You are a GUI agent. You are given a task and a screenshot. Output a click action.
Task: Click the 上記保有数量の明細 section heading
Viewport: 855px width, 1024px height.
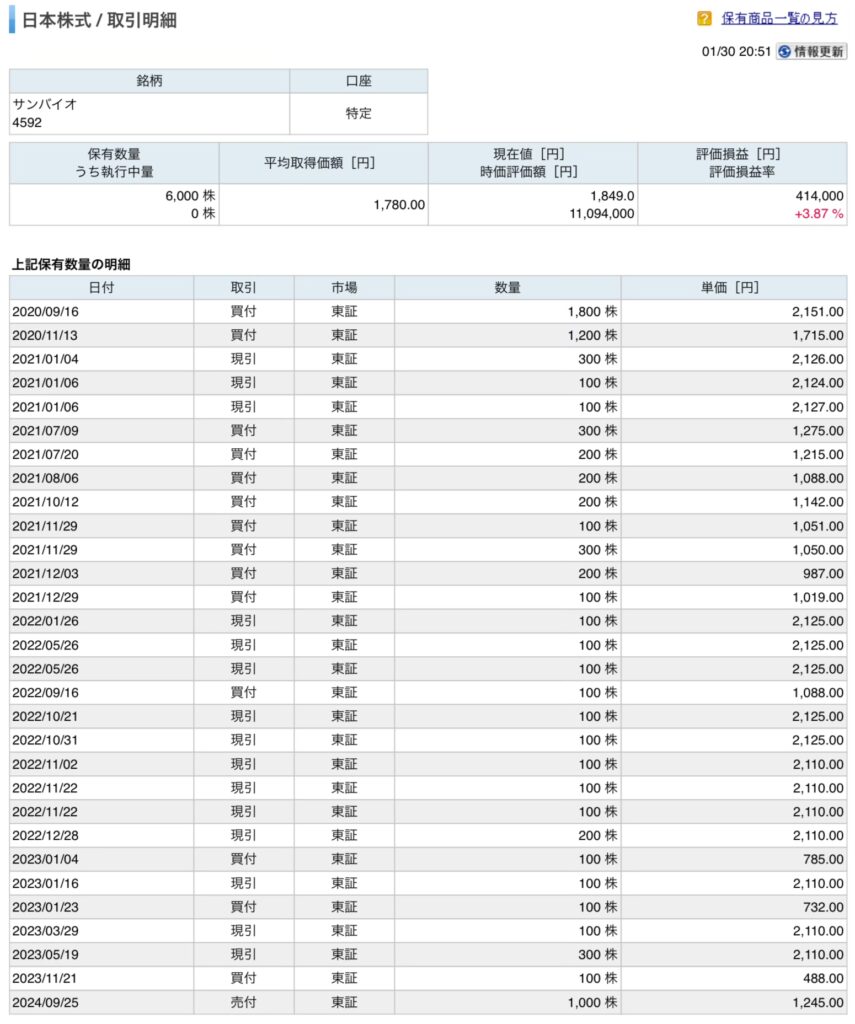(x=71, y=265)
